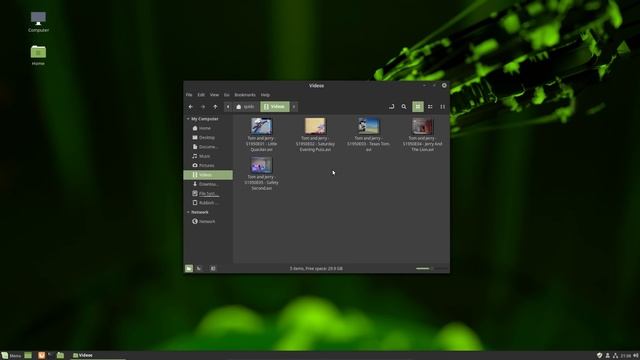The image size is (640, 360).
Task: Select the Little Quacker video thumbnail
Action: [261, 126]
